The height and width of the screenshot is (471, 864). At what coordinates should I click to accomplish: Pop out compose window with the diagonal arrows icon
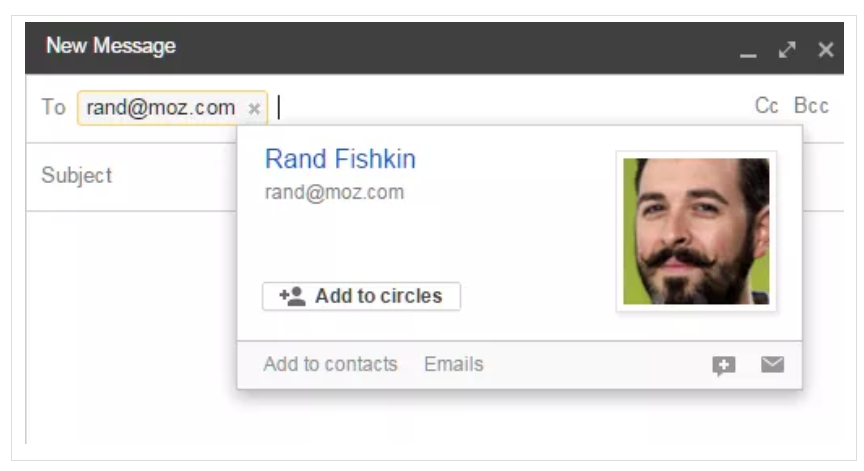[787, 50]
